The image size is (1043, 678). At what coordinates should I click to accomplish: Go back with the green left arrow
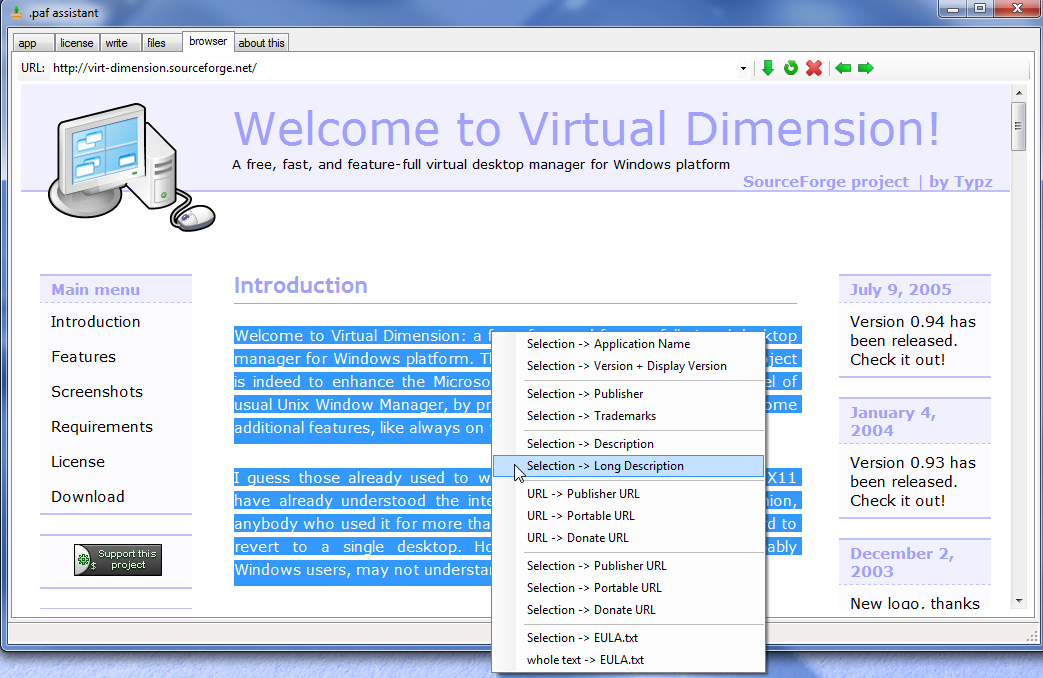pyautogui.click(x=843, y=68)
